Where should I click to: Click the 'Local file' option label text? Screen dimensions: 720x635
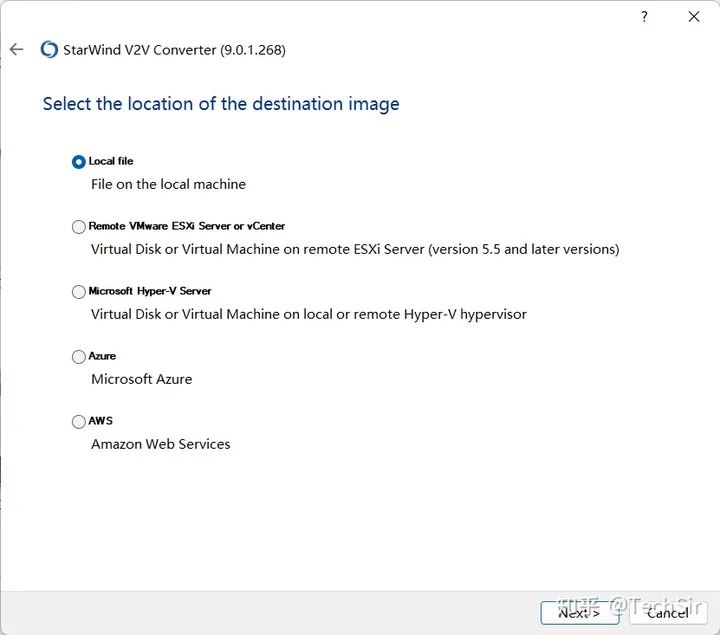pyautogui.click(x=111, y=161)
